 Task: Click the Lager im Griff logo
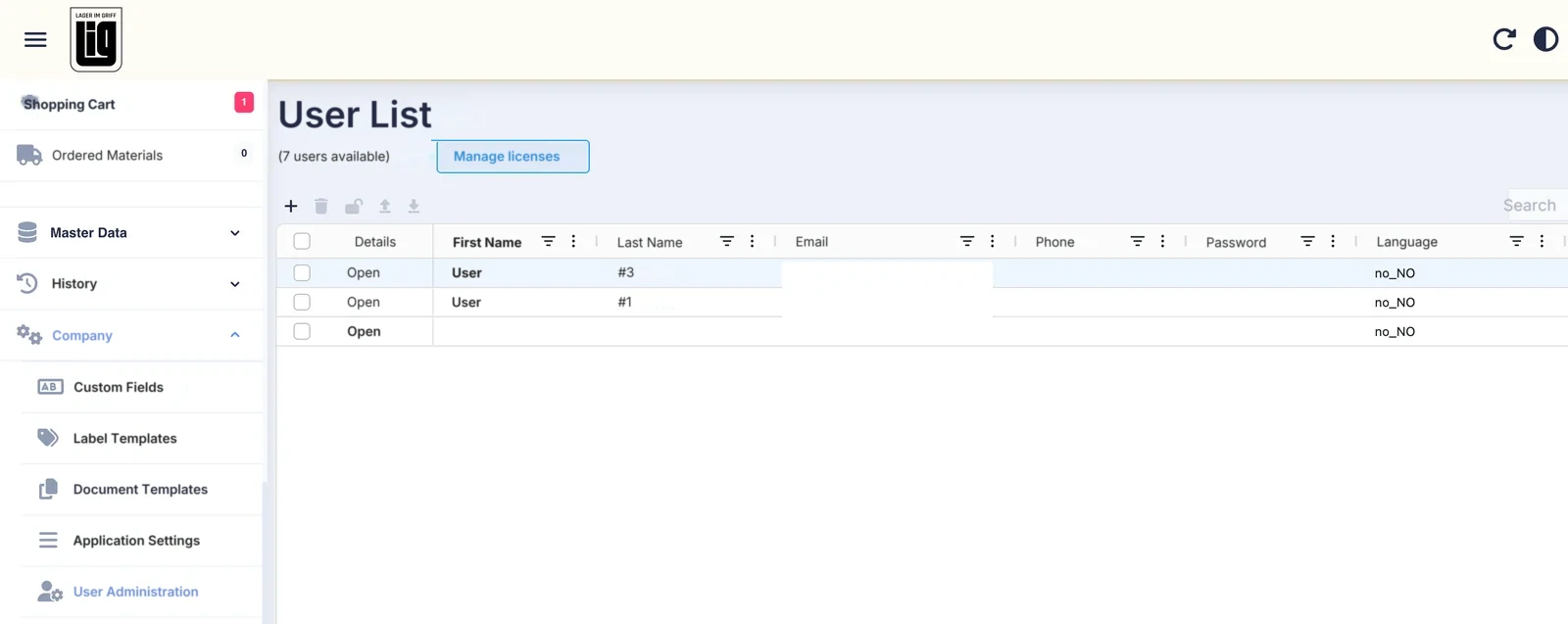tap(96, 39)
